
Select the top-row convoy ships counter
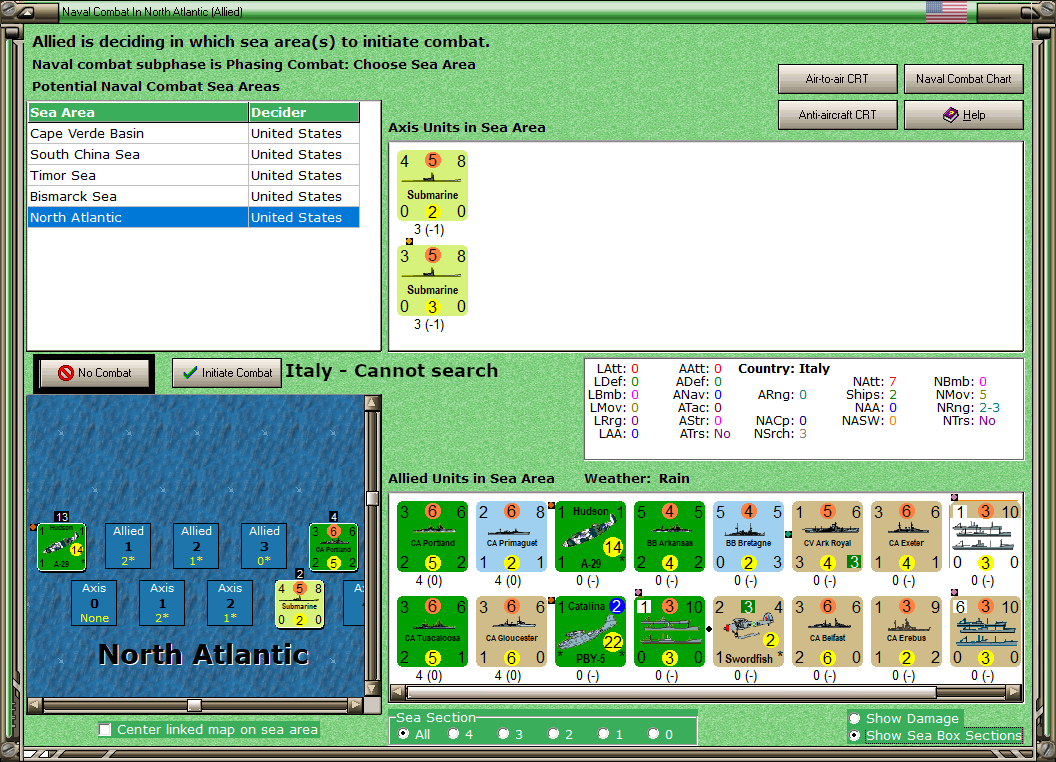(985, 536)
